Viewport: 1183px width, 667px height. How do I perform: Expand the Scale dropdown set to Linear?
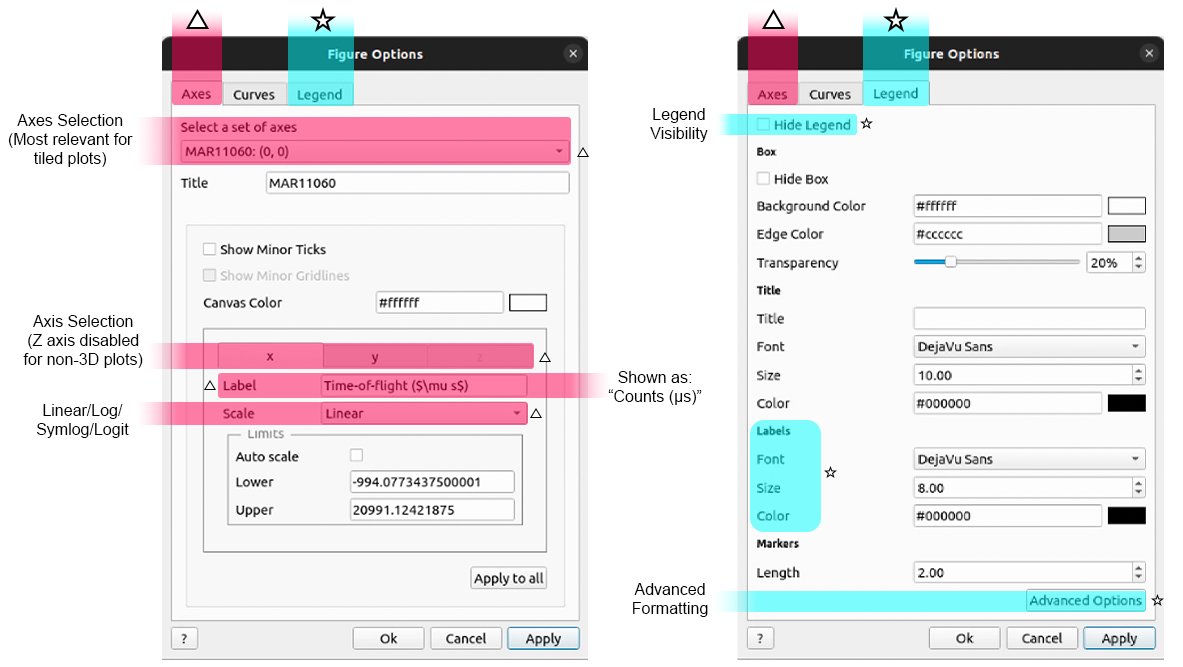(423, 414)
